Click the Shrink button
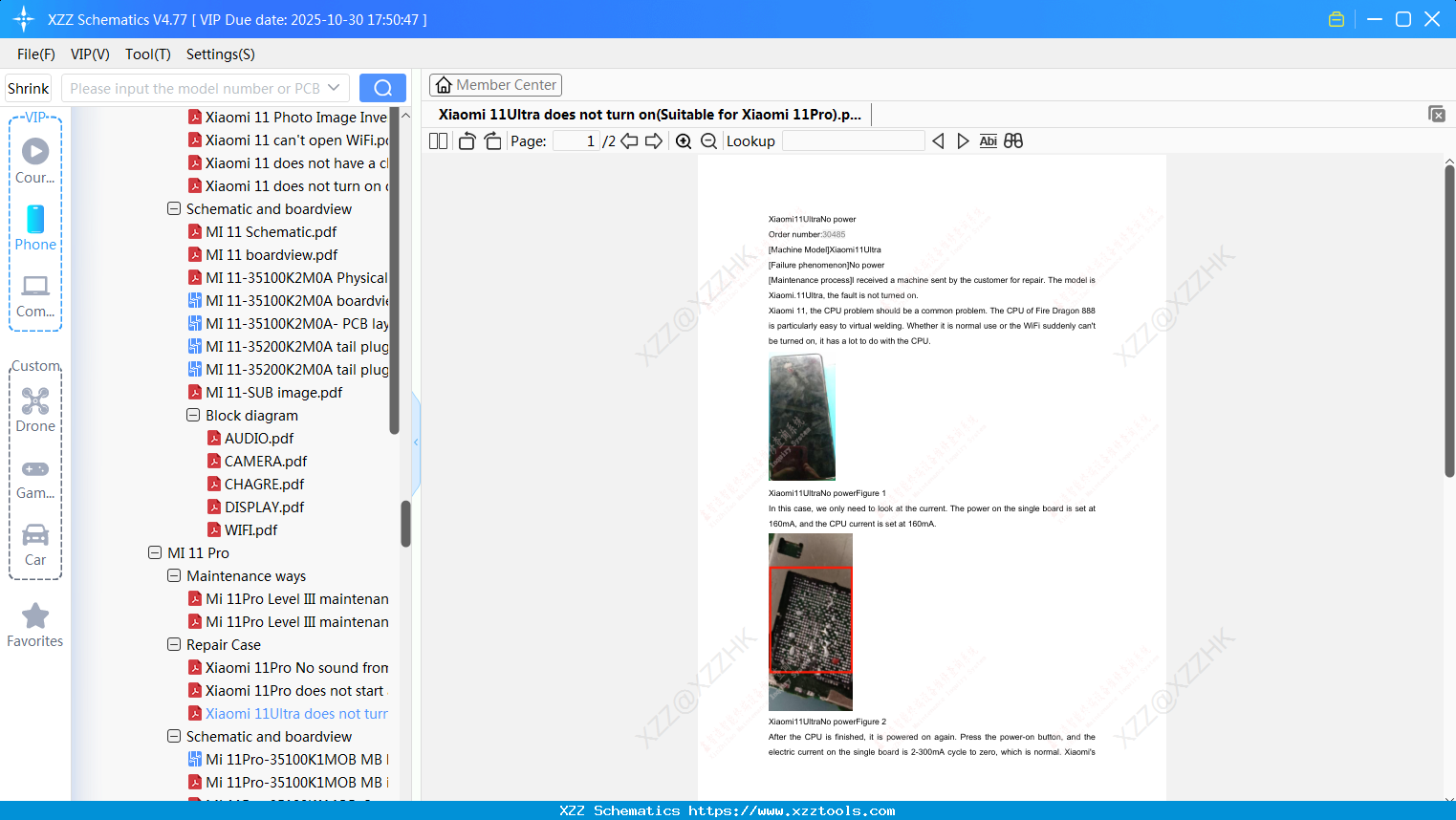The height and width of the screenshot is (820, 1456). pos(28,88)
